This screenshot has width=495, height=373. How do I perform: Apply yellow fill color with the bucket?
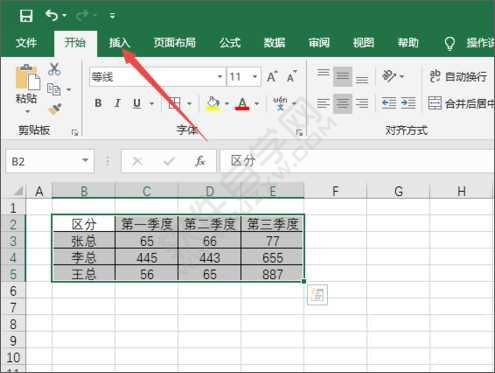[x=213, y=104]
